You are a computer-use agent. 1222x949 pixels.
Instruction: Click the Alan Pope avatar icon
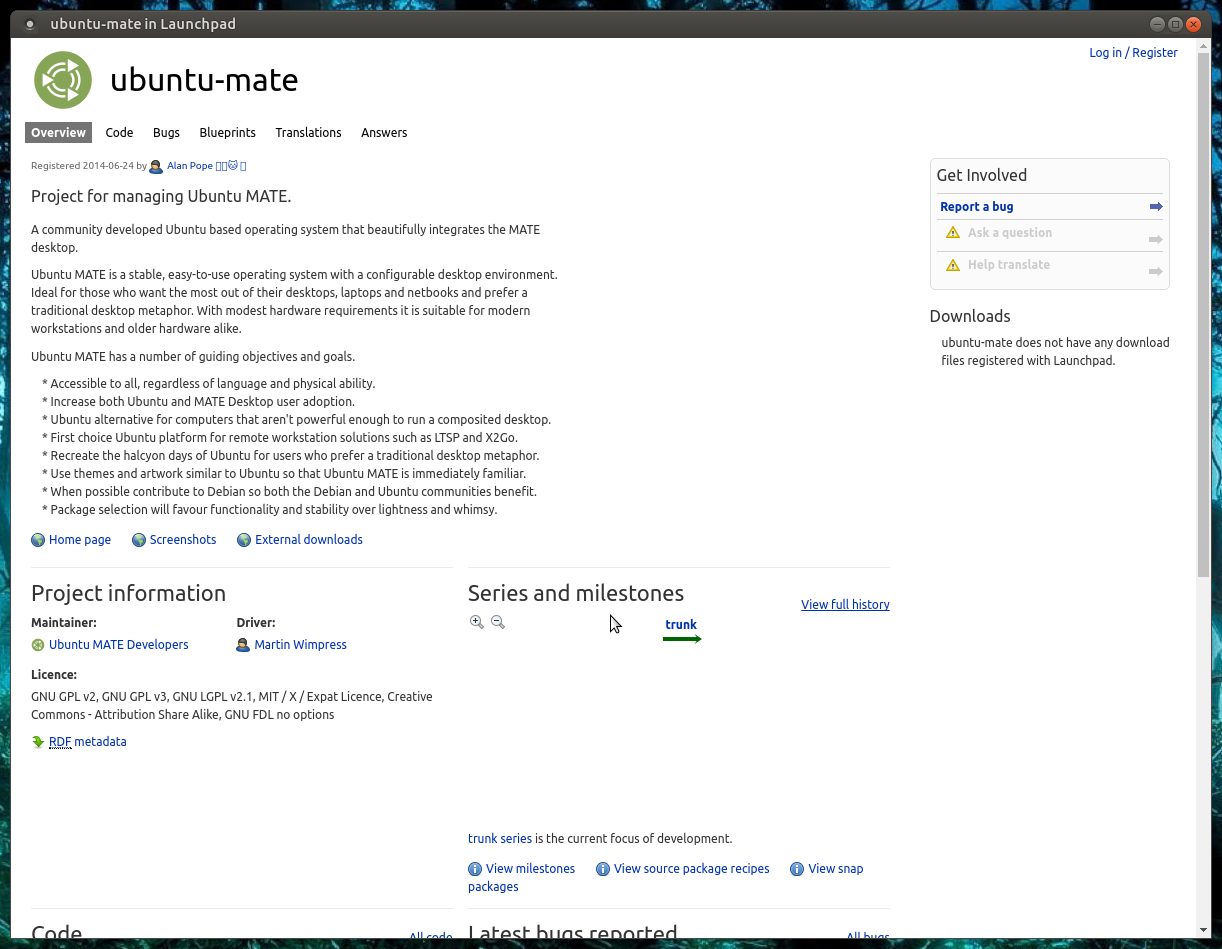click(x=156, y=166)
